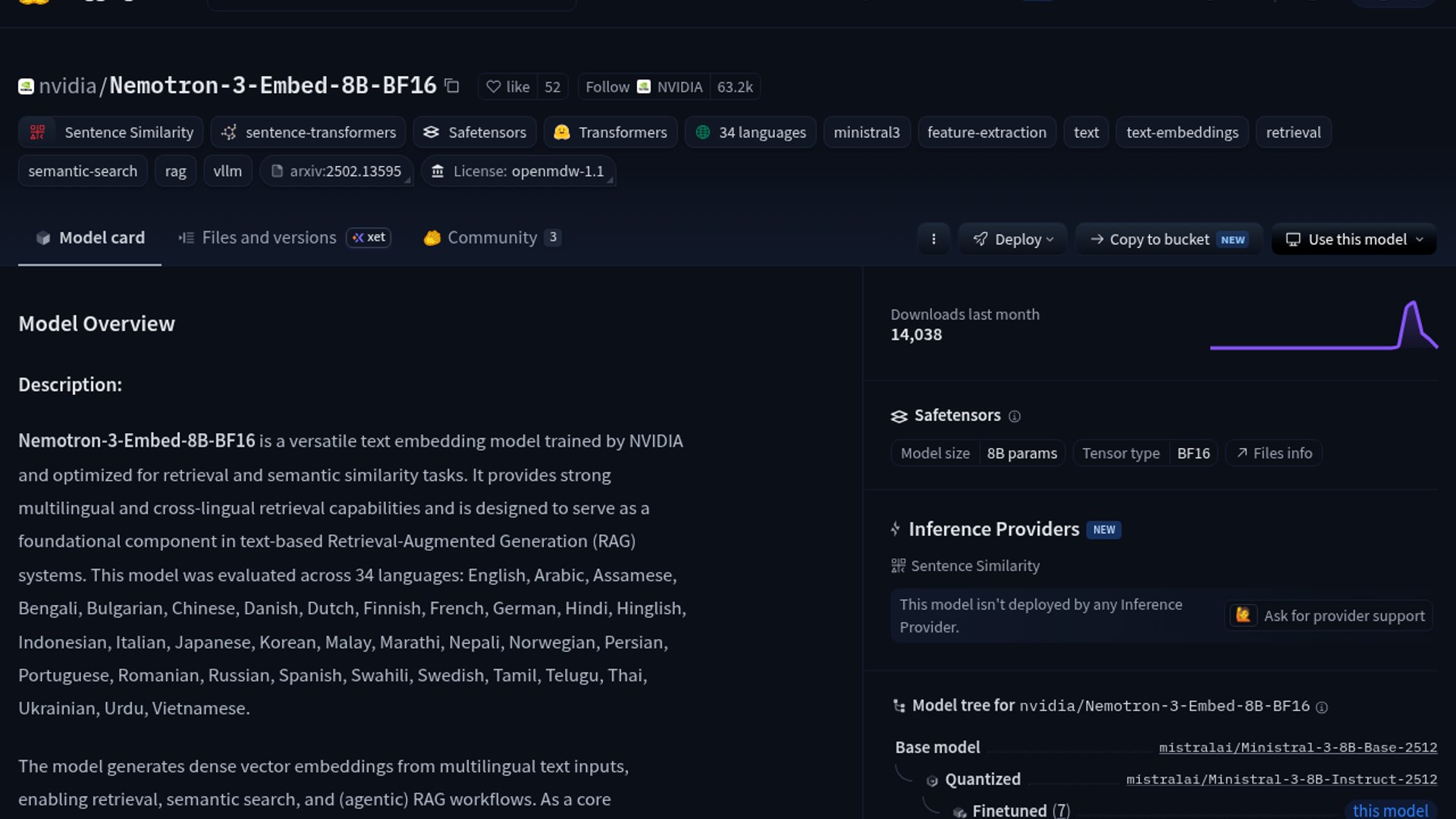The height and width of the screenshot is (819, 1456).
Task: Click Copy to bucket button
Action: [1169, 239]
